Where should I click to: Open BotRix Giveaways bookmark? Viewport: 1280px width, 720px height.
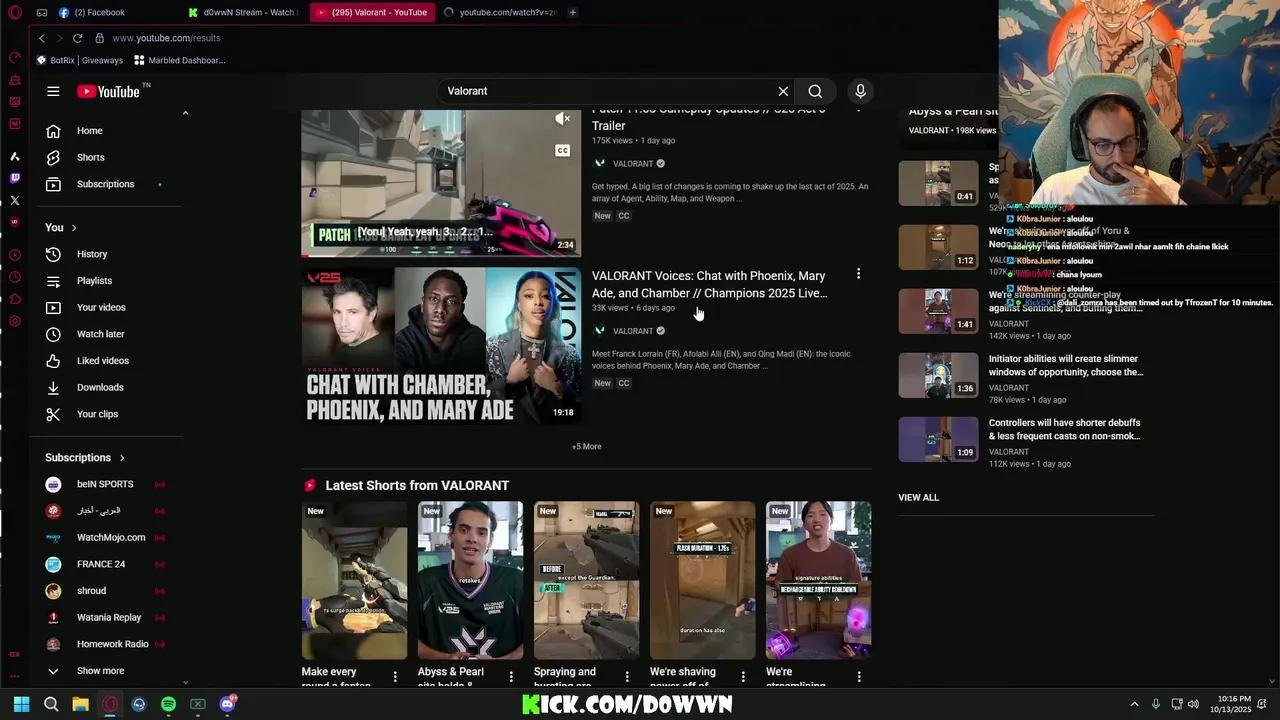coord(80,60)
